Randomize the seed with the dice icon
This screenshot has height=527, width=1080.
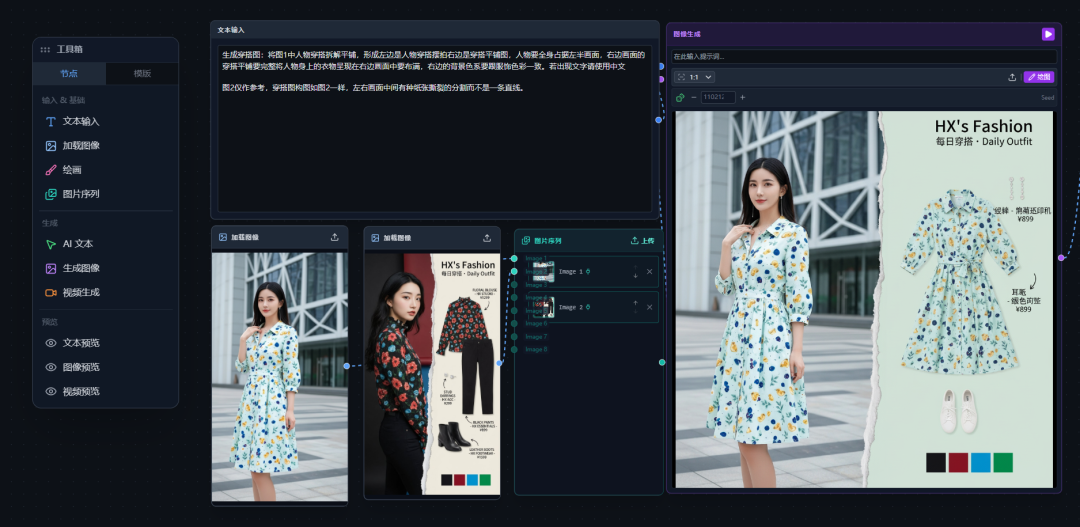(680, 98)
